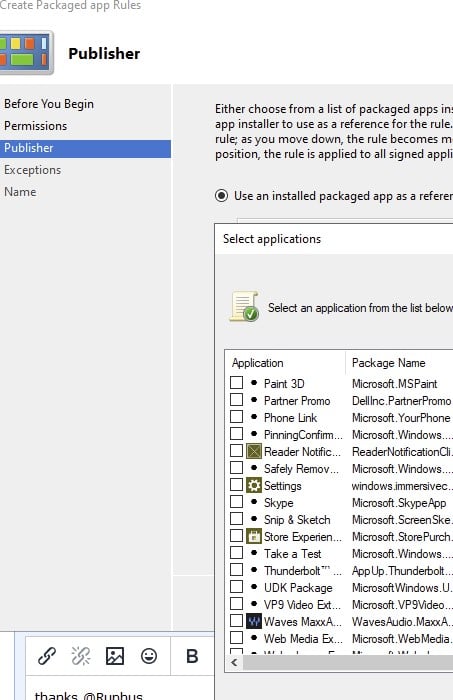Screen dimensions: 453x700
Task: Check the Snip & Sketch checkbox
Action: [x=237, y=518]
